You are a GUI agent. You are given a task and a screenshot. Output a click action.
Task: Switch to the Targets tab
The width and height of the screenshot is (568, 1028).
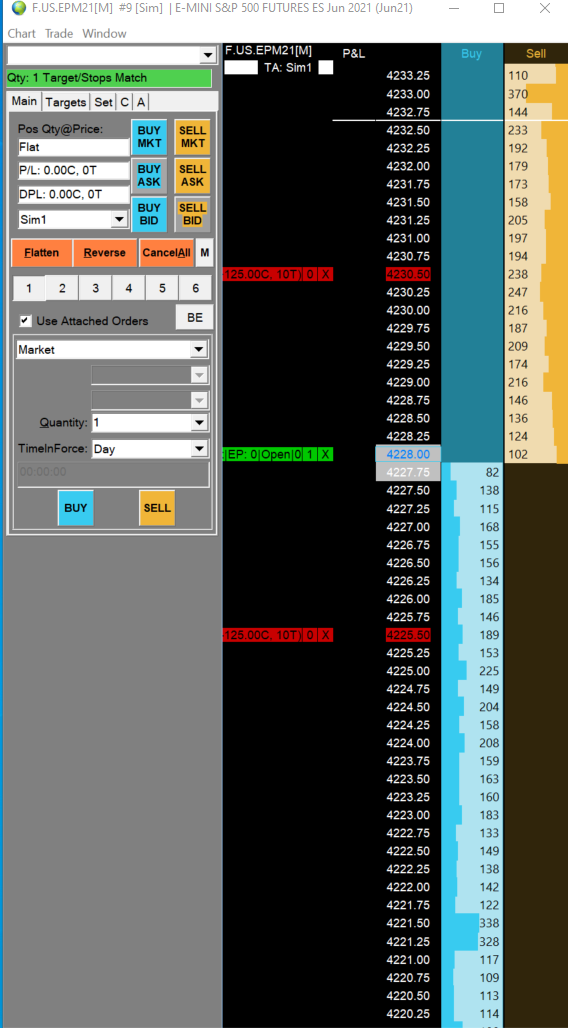66,102
